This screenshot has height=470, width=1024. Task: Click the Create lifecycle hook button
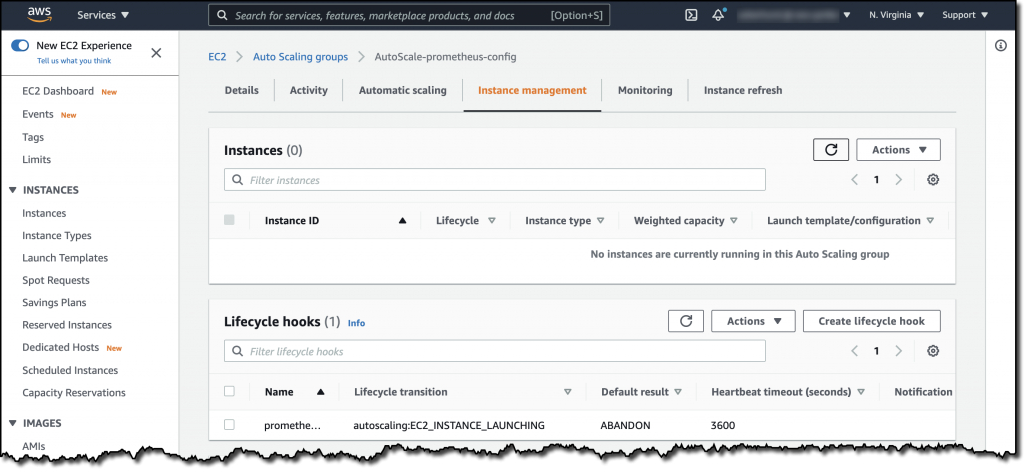[x=871, y=321]
